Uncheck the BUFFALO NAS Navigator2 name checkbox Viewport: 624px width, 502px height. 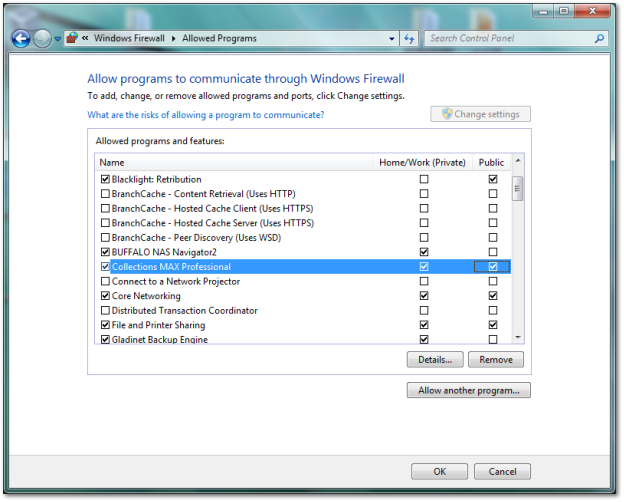[x=105, y=252]
